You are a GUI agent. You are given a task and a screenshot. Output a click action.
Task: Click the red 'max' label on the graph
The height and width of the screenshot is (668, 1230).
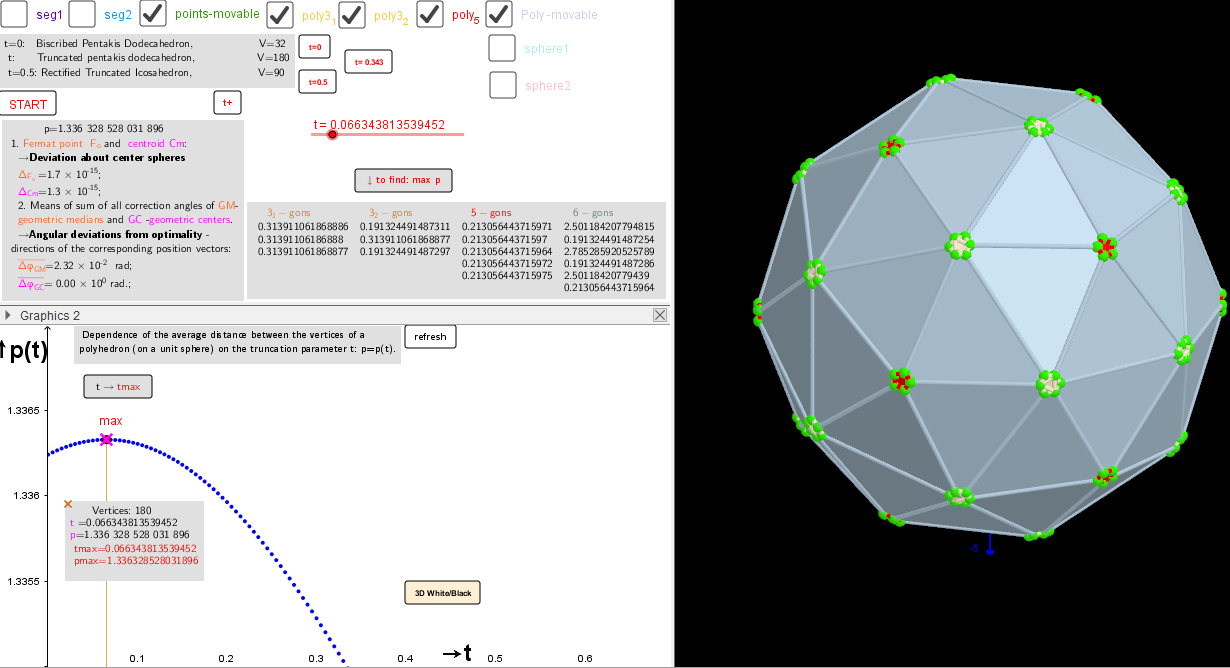coord(110,421)
